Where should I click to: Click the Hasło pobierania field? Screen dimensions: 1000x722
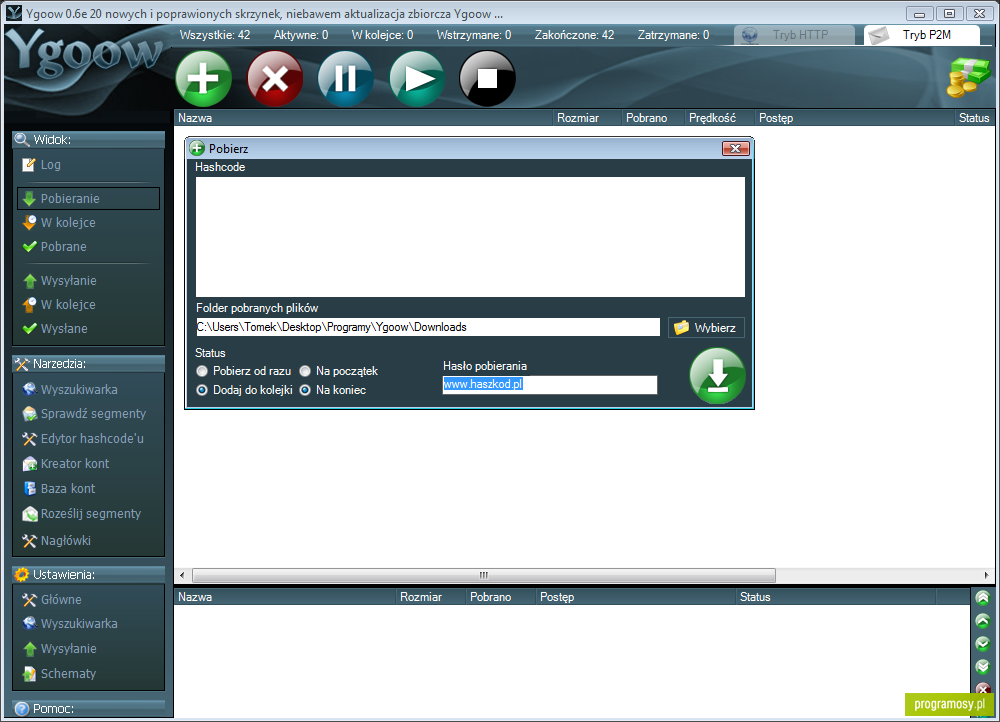click(x=550, y=385)
